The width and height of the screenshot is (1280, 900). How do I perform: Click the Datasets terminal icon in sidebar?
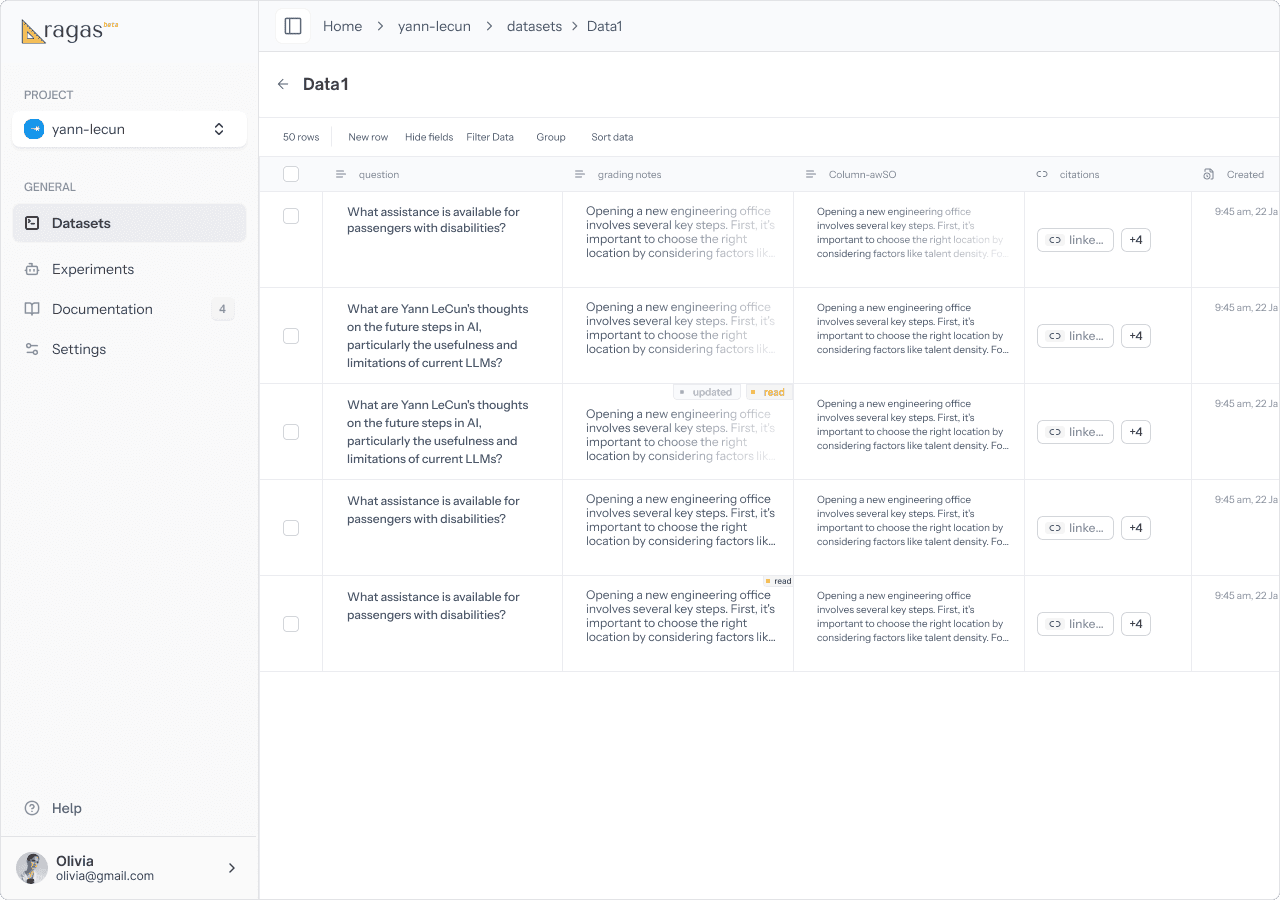[x=32, y=223]
